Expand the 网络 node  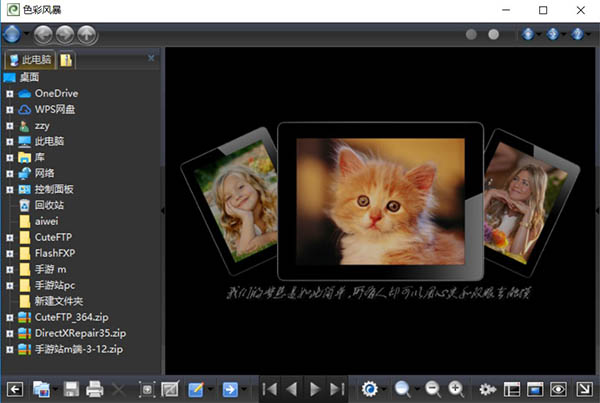click(10, 174)
